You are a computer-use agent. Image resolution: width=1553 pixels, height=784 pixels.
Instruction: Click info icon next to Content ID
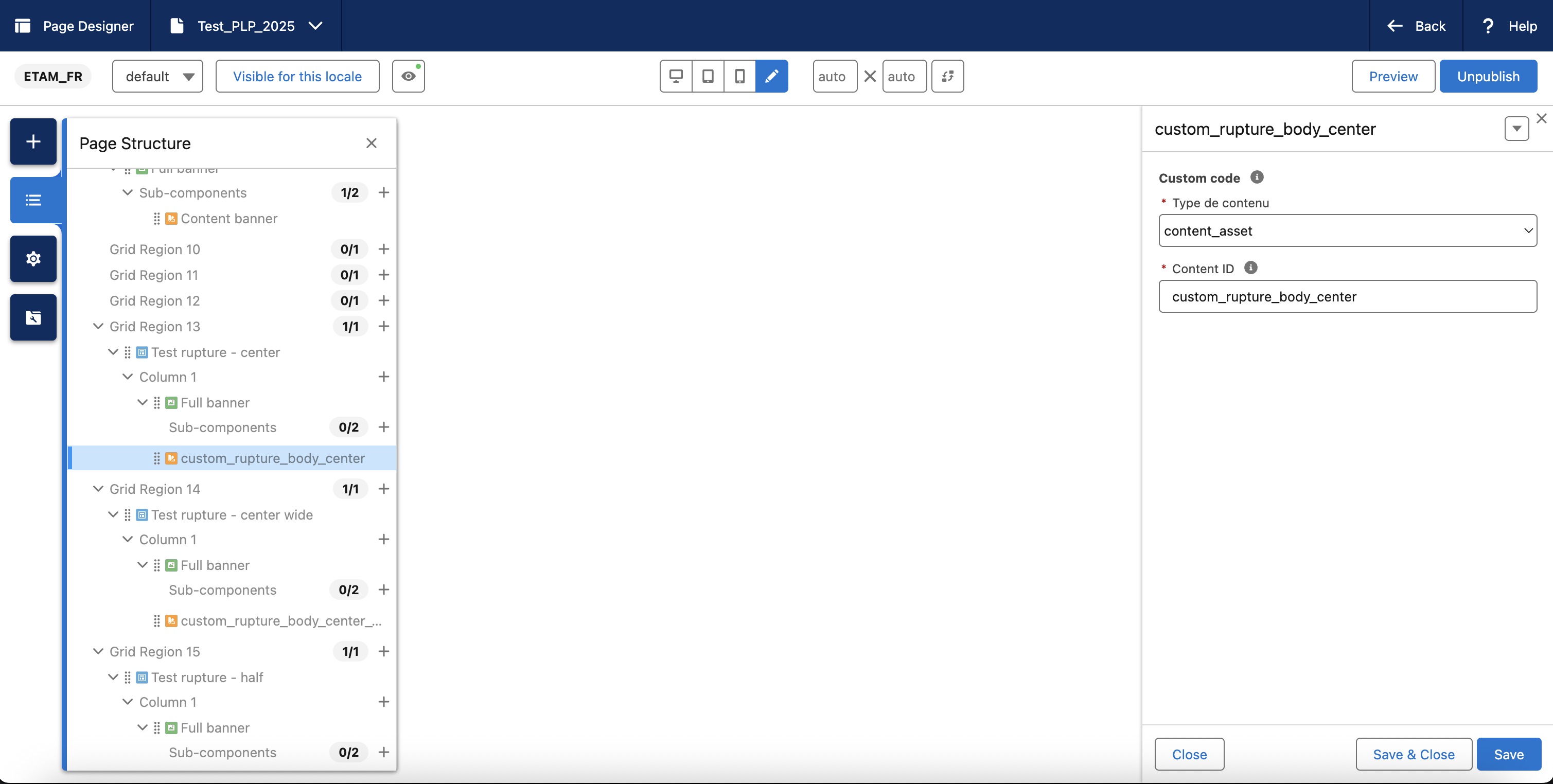tap(1251, 268)
